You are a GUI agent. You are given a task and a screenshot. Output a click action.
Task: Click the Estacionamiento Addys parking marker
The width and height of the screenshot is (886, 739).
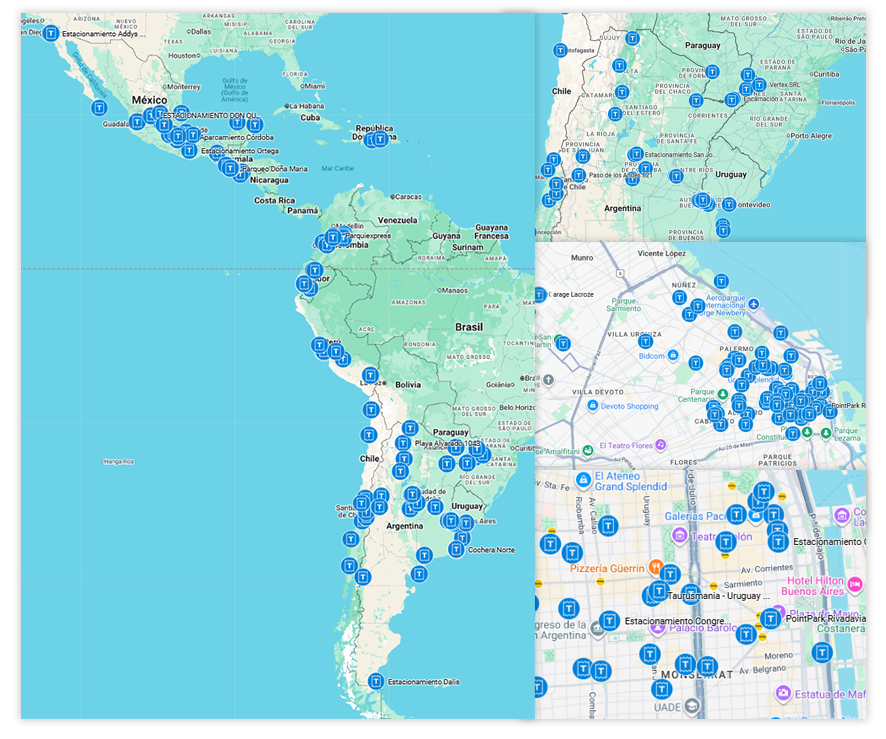50,33
